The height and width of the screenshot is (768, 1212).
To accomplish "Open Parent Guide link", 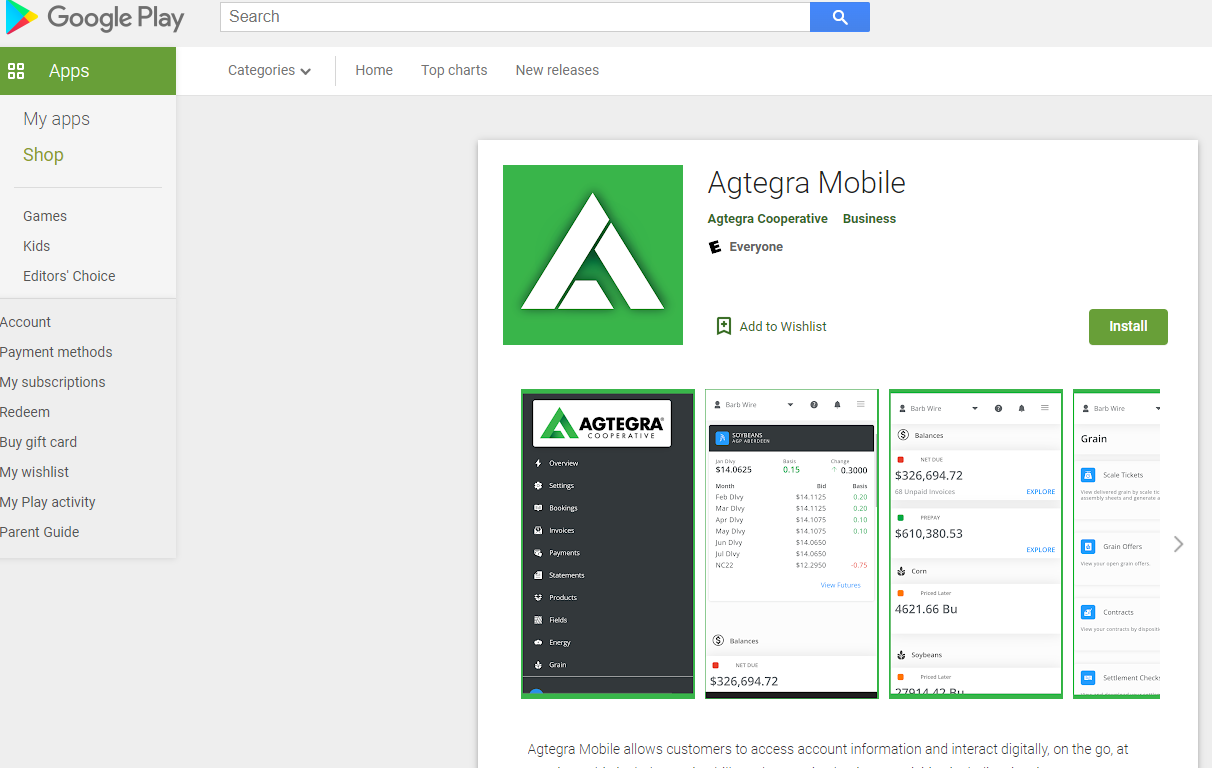I will tap(40, 532).
